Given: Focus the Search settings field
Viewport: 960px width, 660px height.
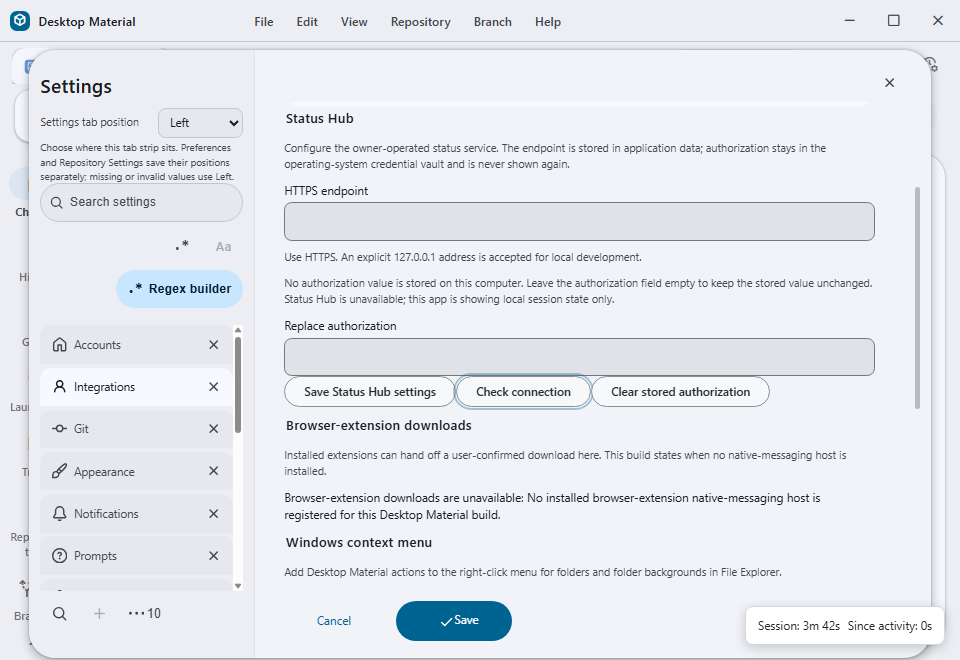Looking at the screenshot, I should point(141,202).
